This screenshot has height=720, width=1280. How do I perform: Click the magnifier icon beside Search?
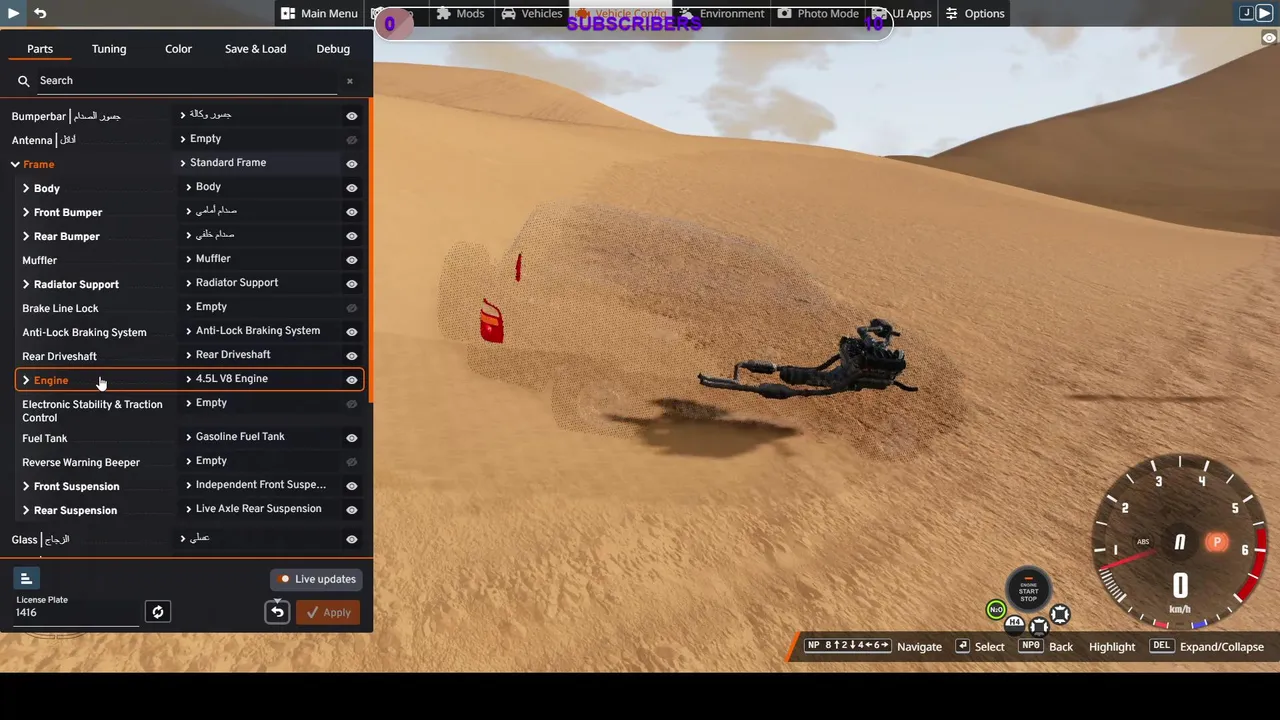(24, 81)
